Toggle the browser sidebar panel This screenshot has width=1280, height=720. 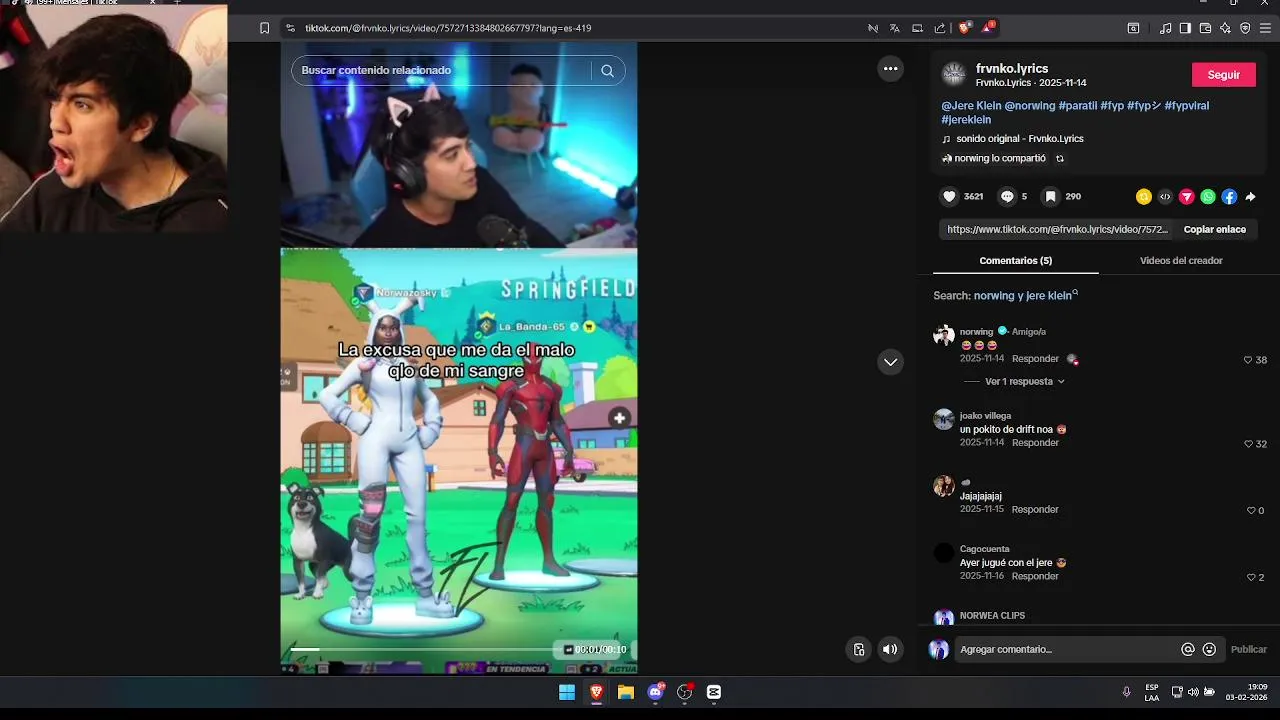click(x=1185, y=28)
